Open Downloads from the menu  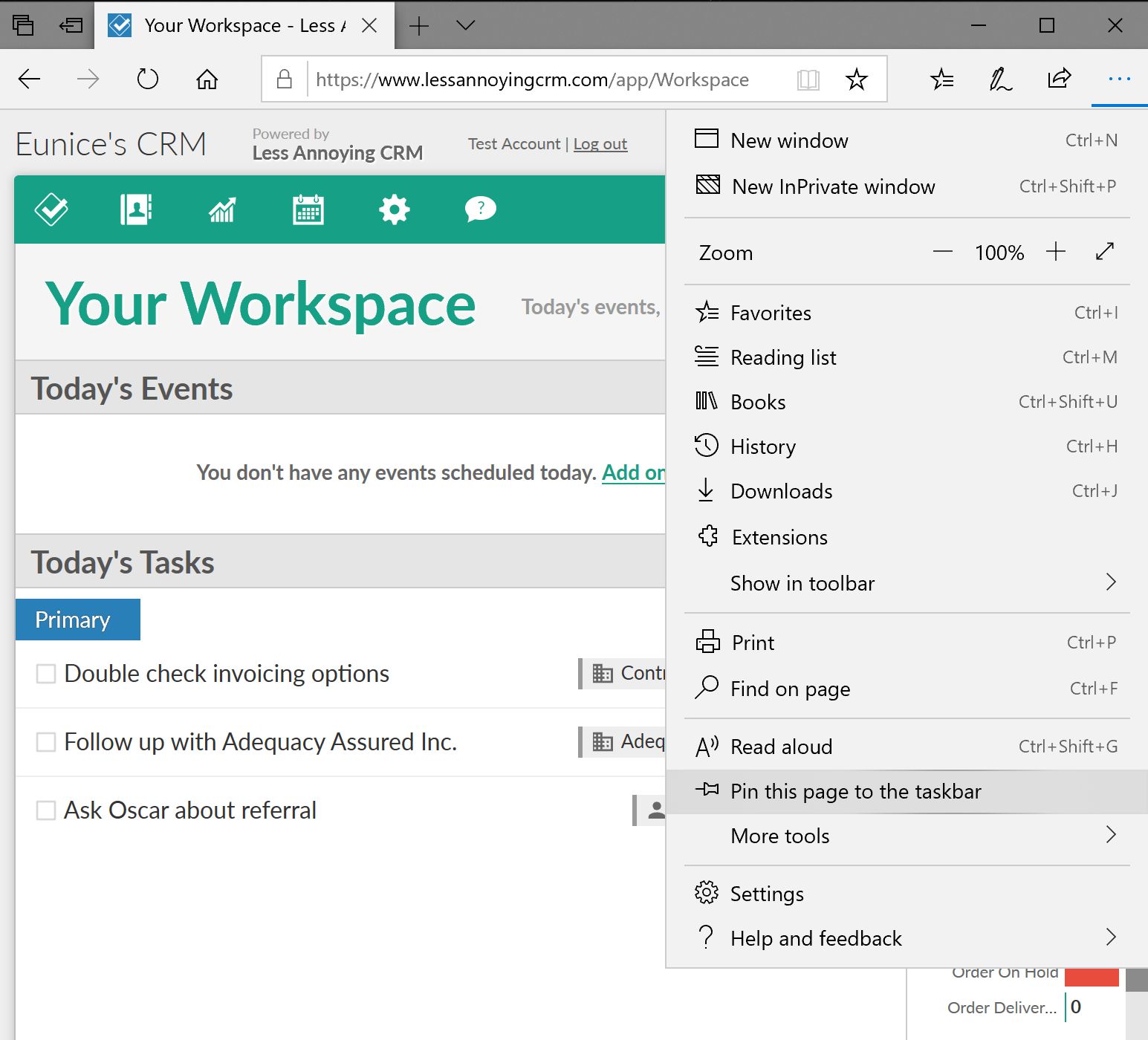pos(907,491)
